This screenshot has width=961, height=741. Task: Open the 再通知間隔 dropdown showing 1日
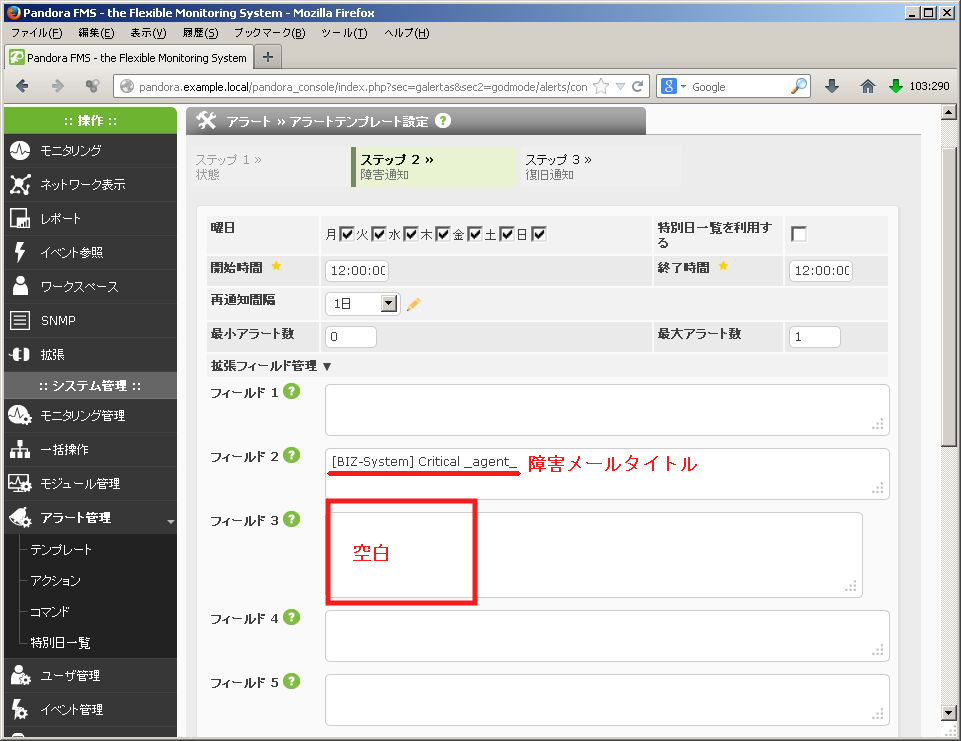point(363,303)
